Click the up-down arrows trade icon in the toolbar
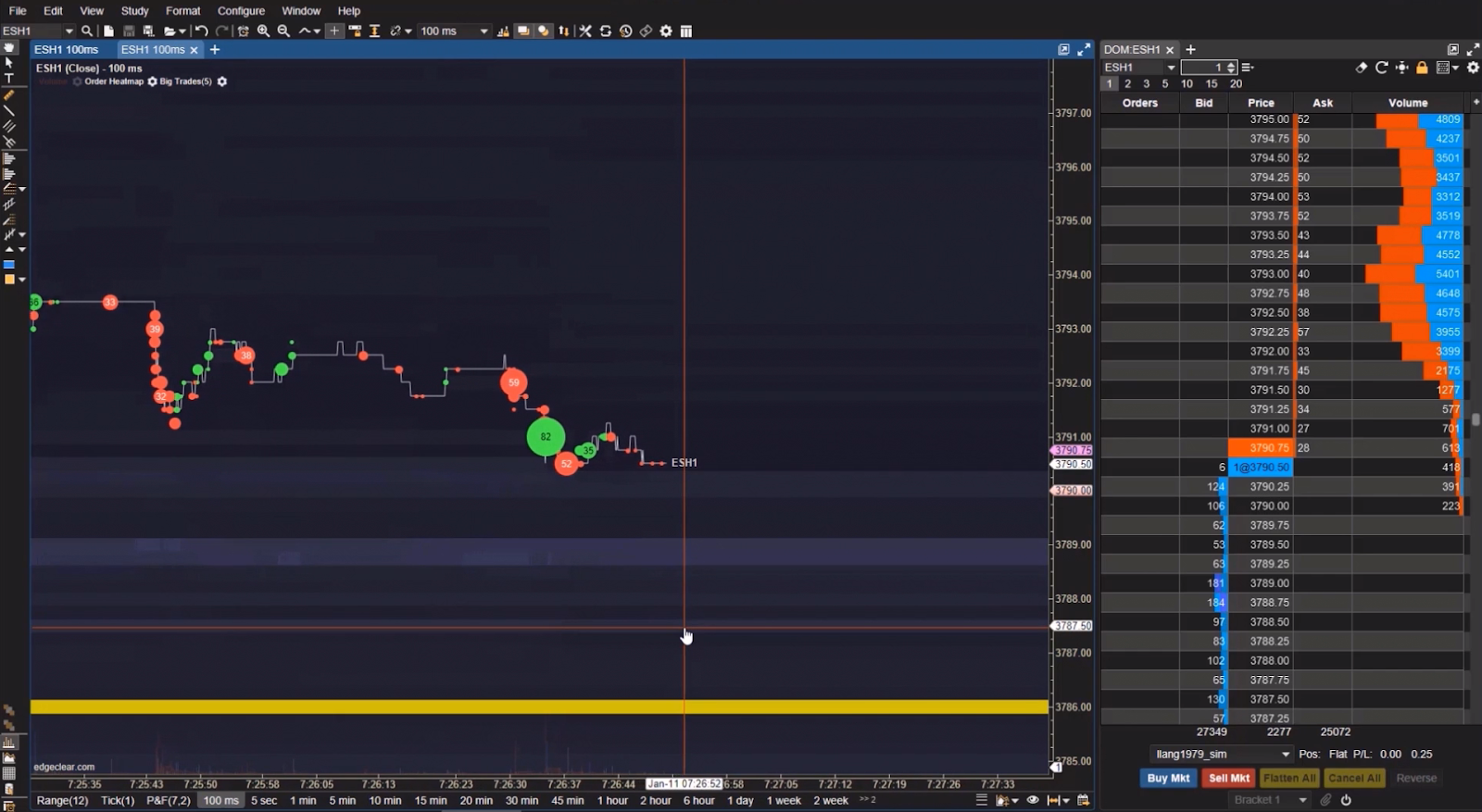The height and width of the screenshot is (812, 1482). pyautogui.click(x=564, y=31)
